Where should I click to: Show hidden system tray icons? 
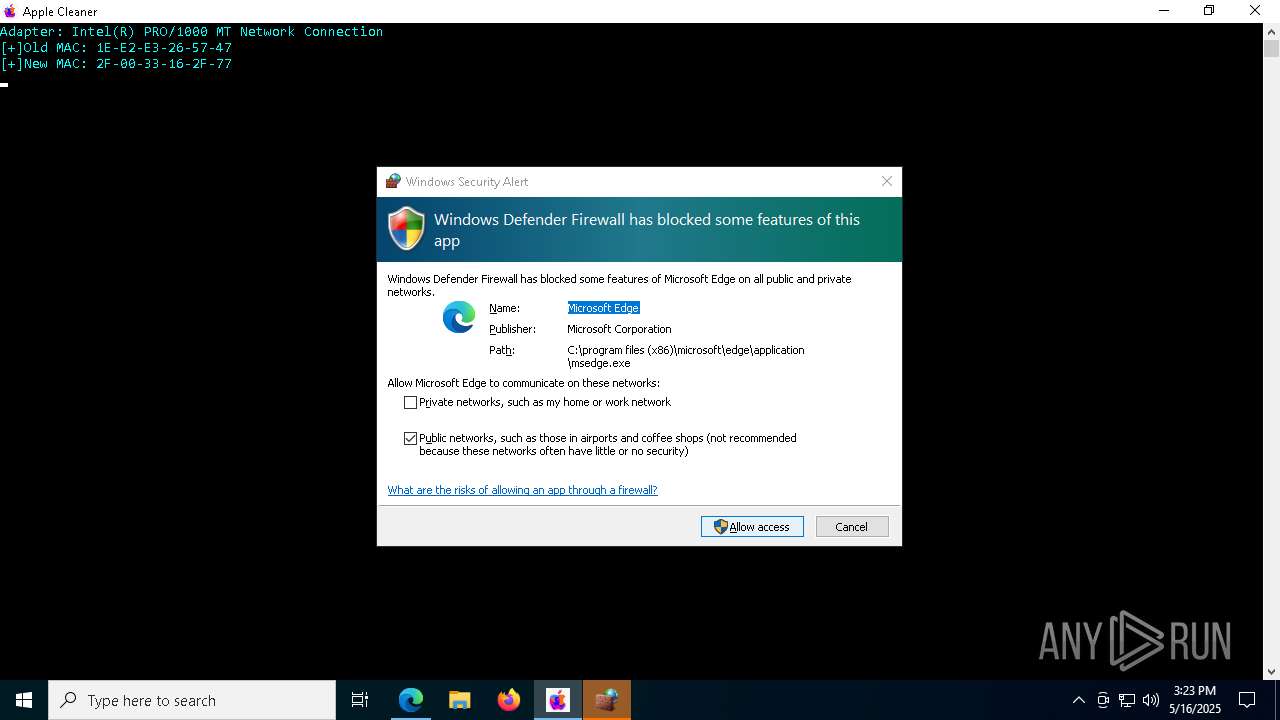(x=1078, y=700)
